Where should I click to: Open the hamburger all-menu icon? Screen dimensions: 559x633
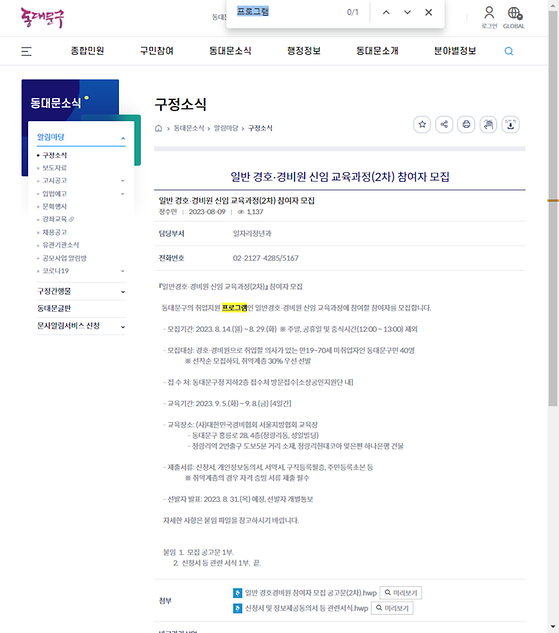pyautogui.click(x=26, y=51)
